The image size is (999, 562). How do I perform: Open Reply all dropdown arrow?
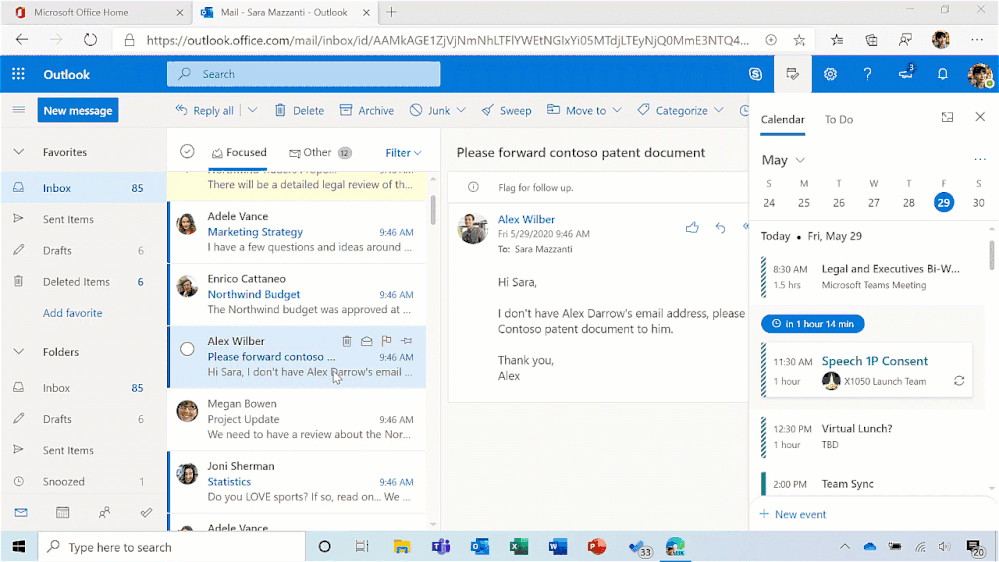pyautogui.click(x=252, y=110)
